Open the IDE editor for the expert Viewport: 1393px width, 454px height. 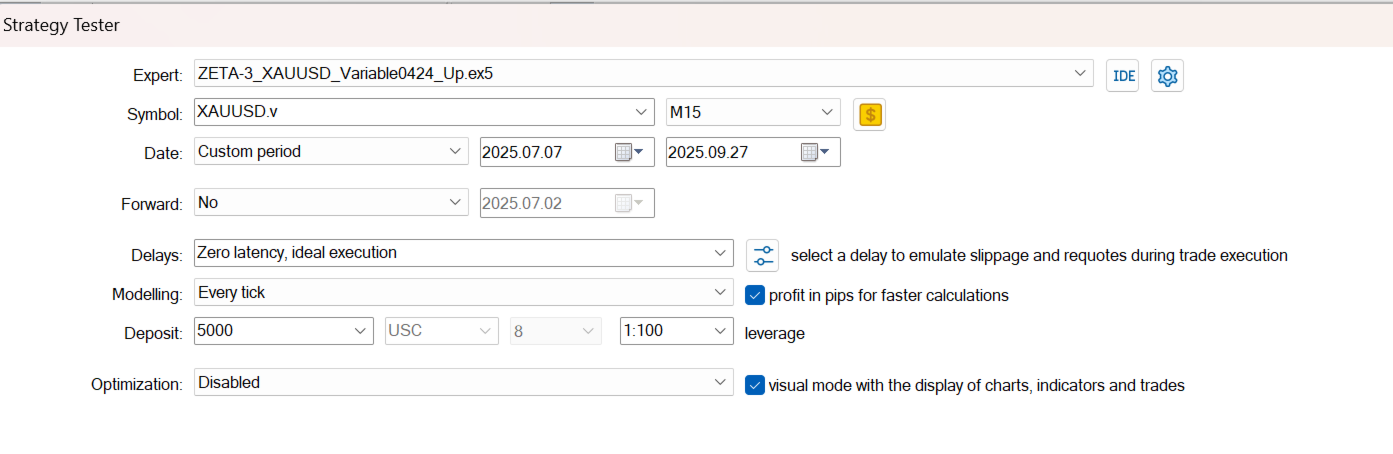tap(1122, 75)
